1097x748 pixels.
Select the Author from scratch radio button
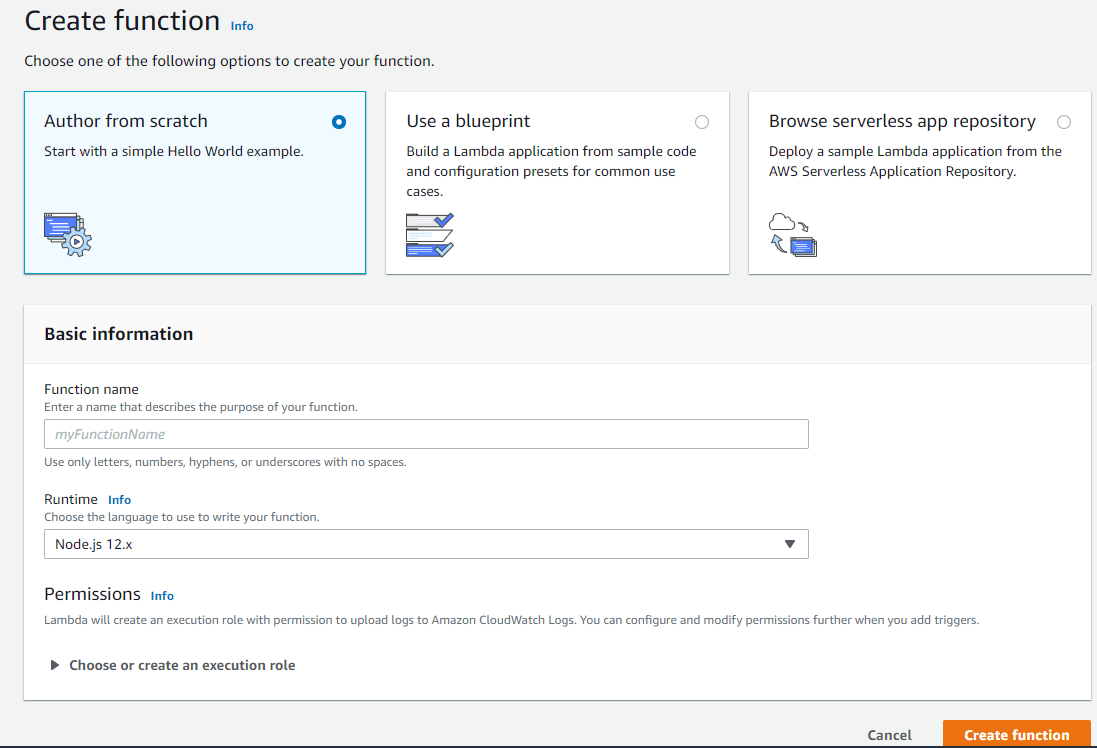click(x=339, y=122)
